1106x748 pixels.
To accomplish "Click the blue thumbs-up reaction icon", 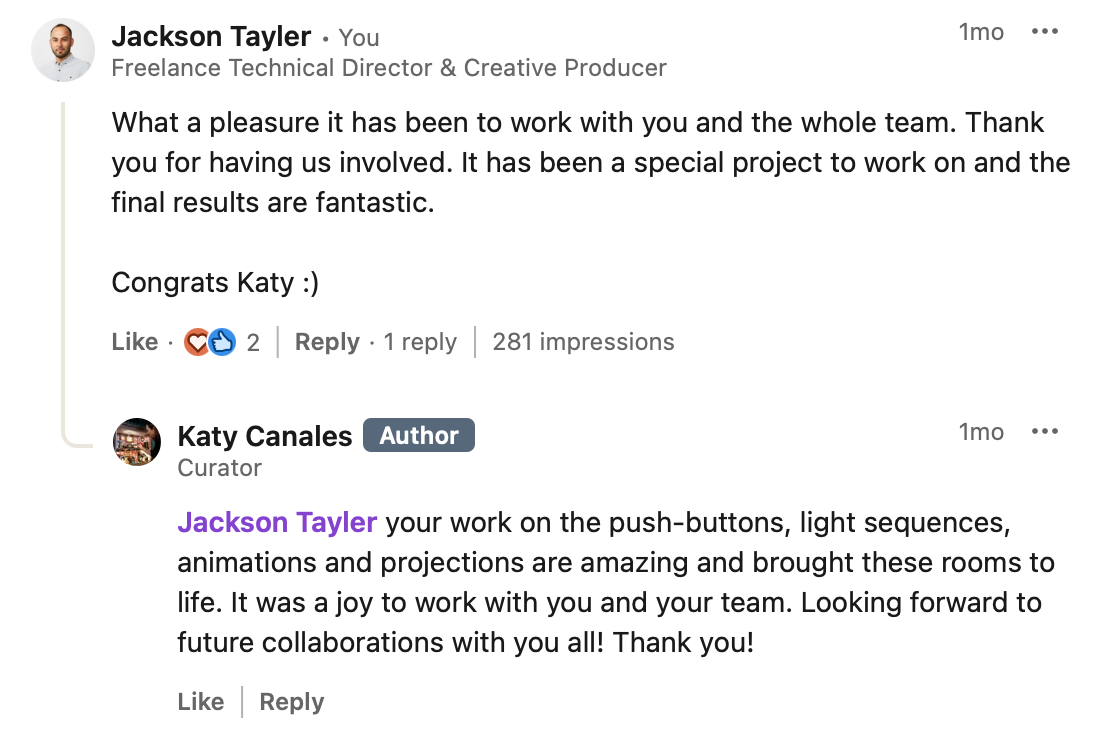I will click(221, 342).
